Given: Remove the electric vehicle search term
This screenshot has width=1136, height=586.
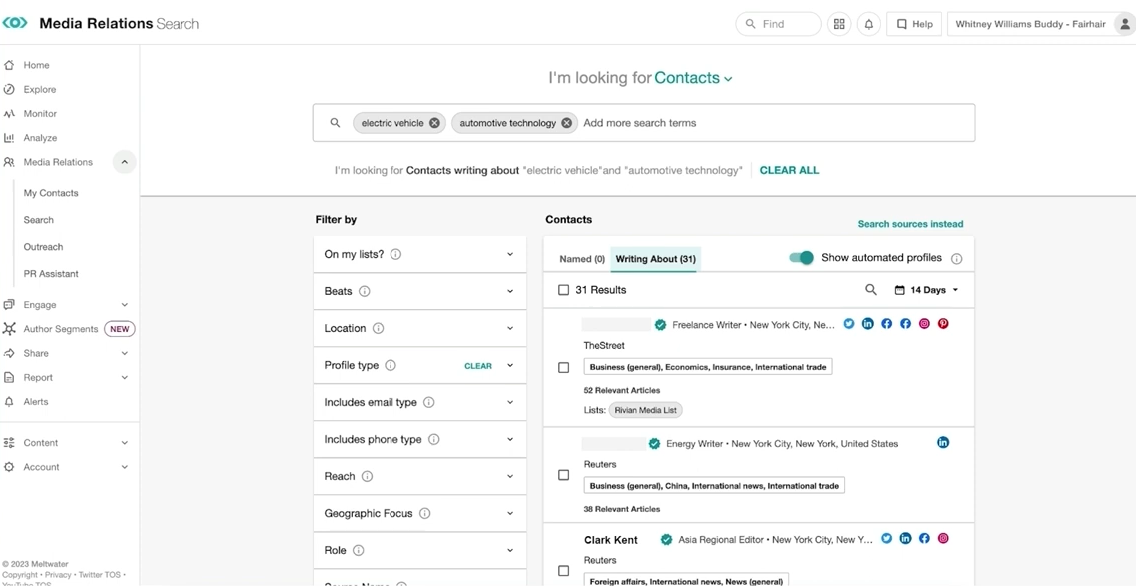Looking at the screenshot, I should click(x=434, y=123).
